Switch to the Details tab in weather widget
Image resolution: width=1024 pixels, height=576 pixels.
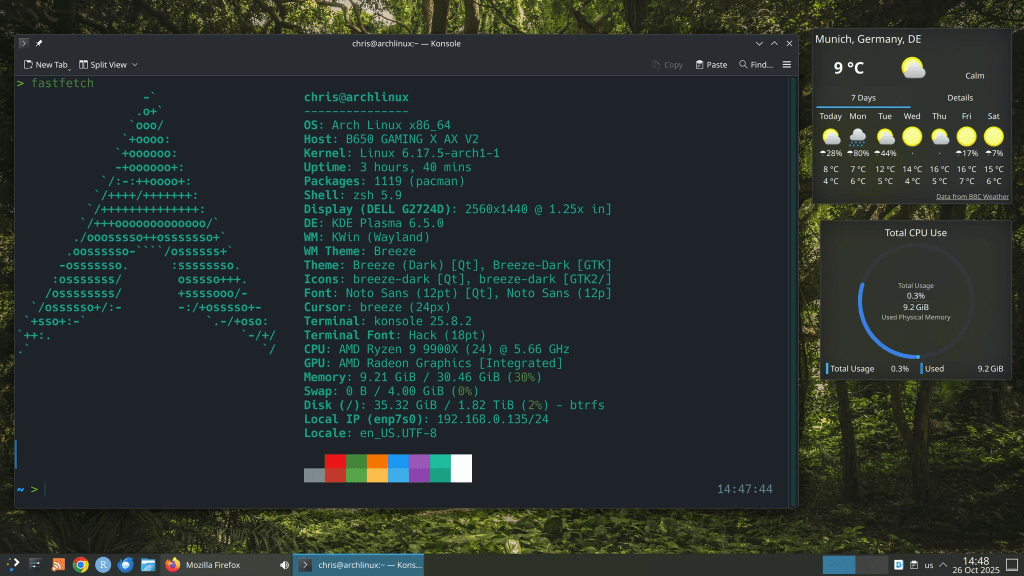coord(960,98)
